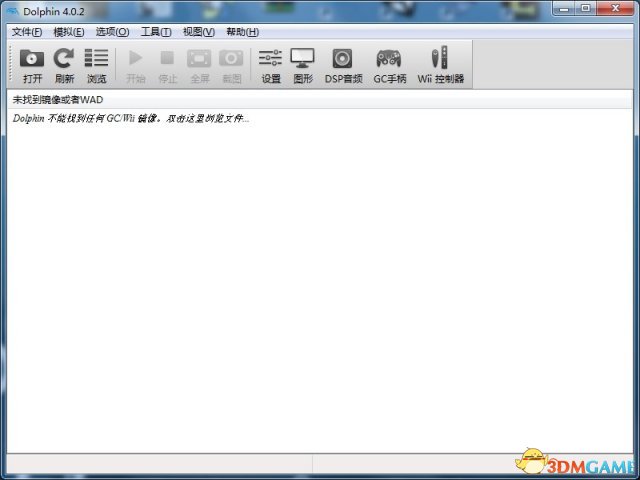640x480 pixels.
Task: Maximize the Dolphin 4.0.2 window
Action: 586,8
